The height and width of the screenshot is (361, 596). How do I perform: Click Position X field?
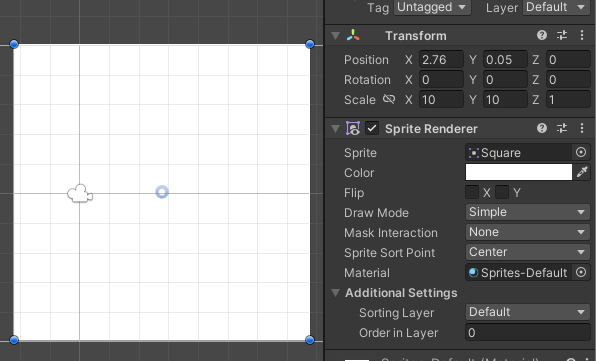coord(441,60)
